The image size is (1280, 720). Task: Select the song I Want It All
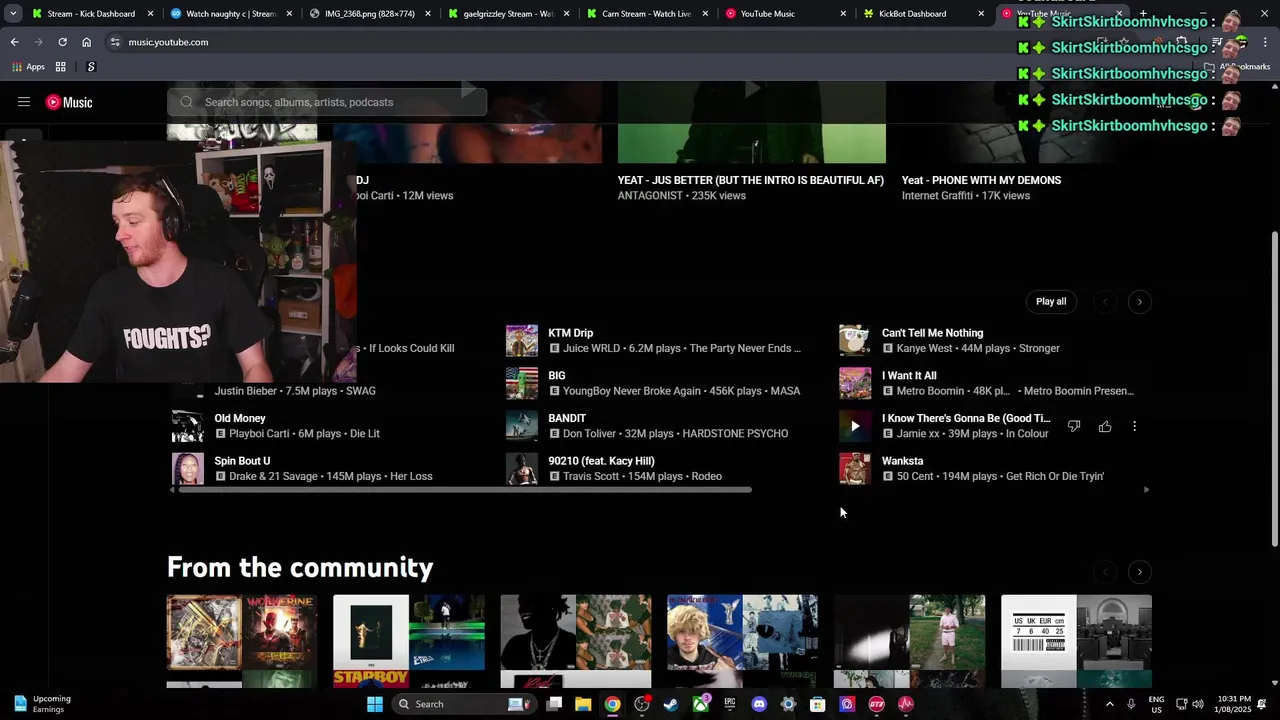[909, 376]
